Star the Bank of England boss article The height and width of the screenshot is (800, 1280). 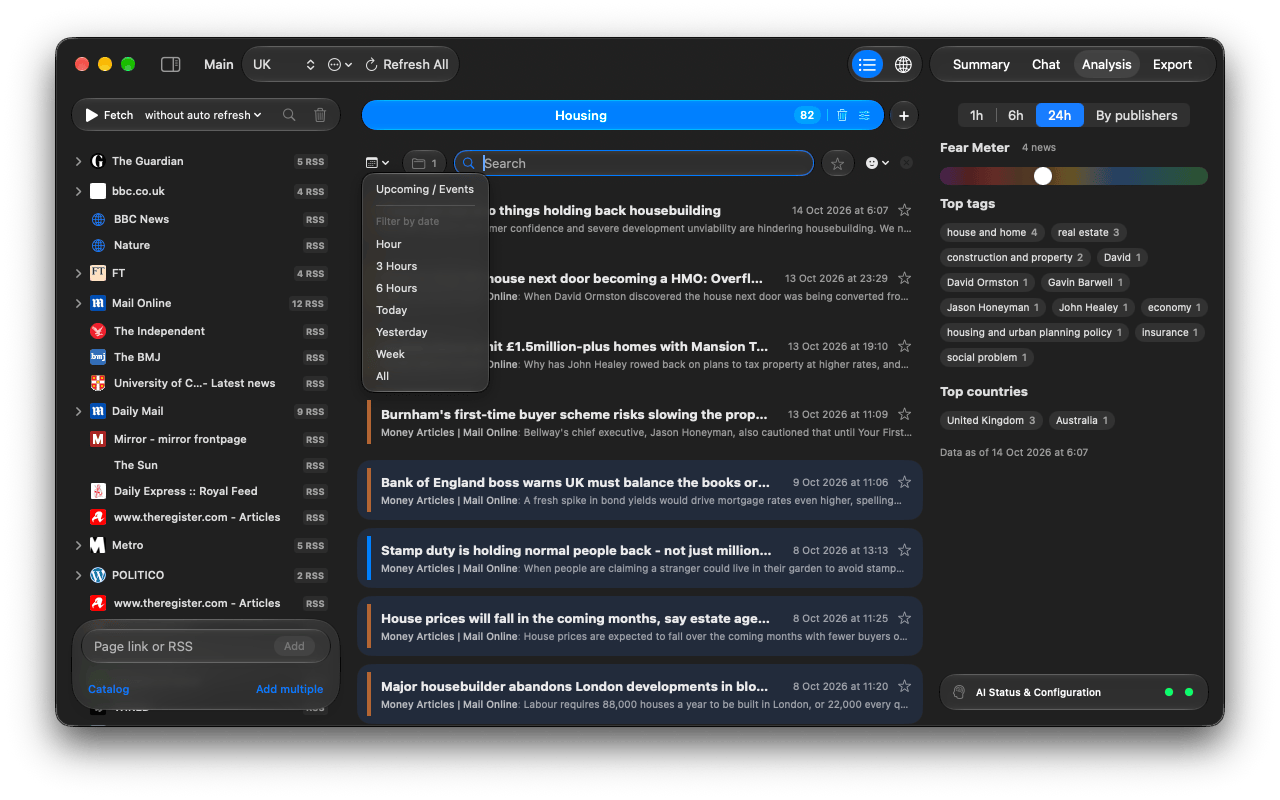[904, 482]
